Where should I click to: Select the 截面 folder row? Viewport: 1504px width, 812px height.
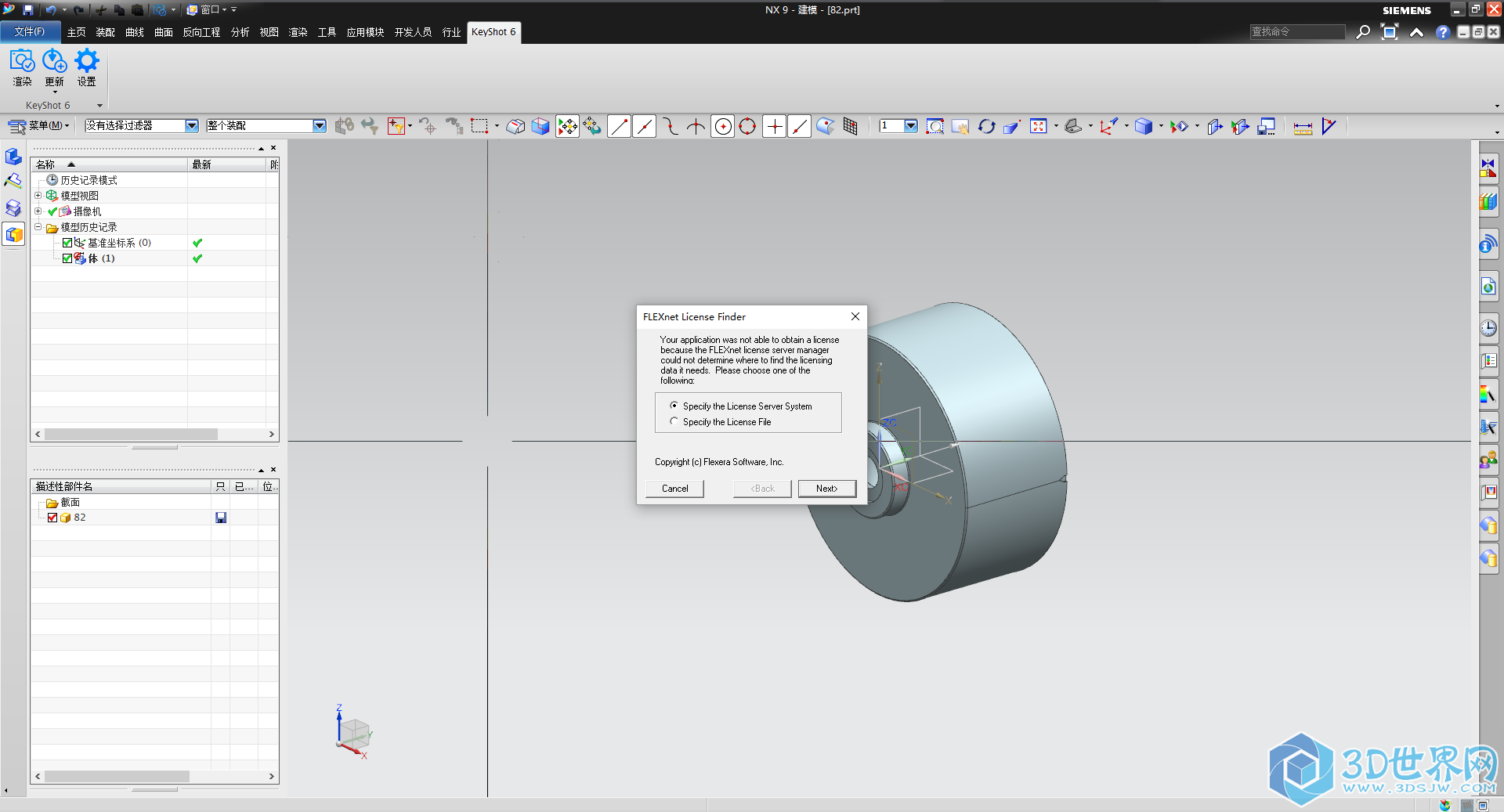(x=154, y=502)
